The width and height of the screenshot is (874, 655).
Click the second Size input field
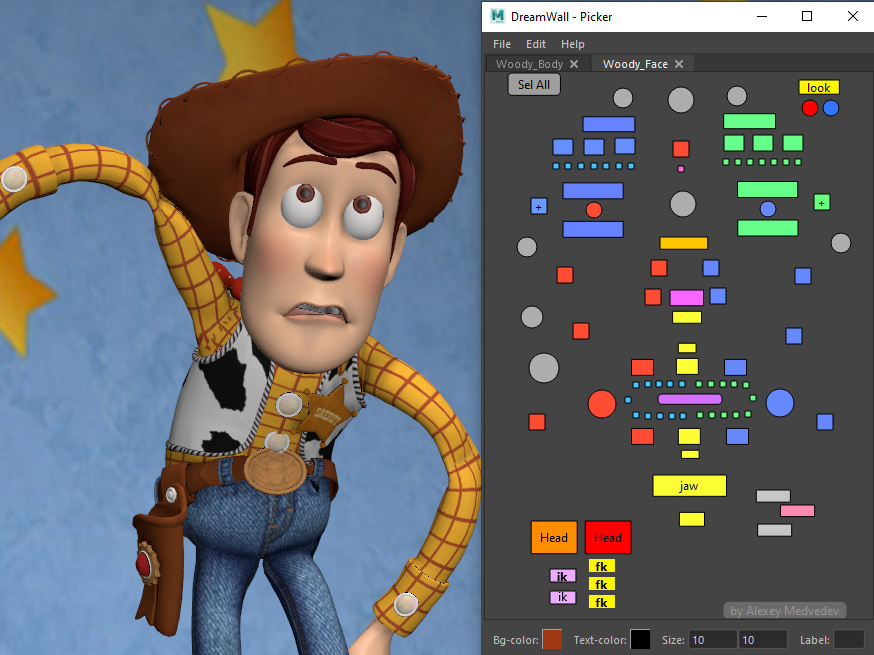point(763,640)
